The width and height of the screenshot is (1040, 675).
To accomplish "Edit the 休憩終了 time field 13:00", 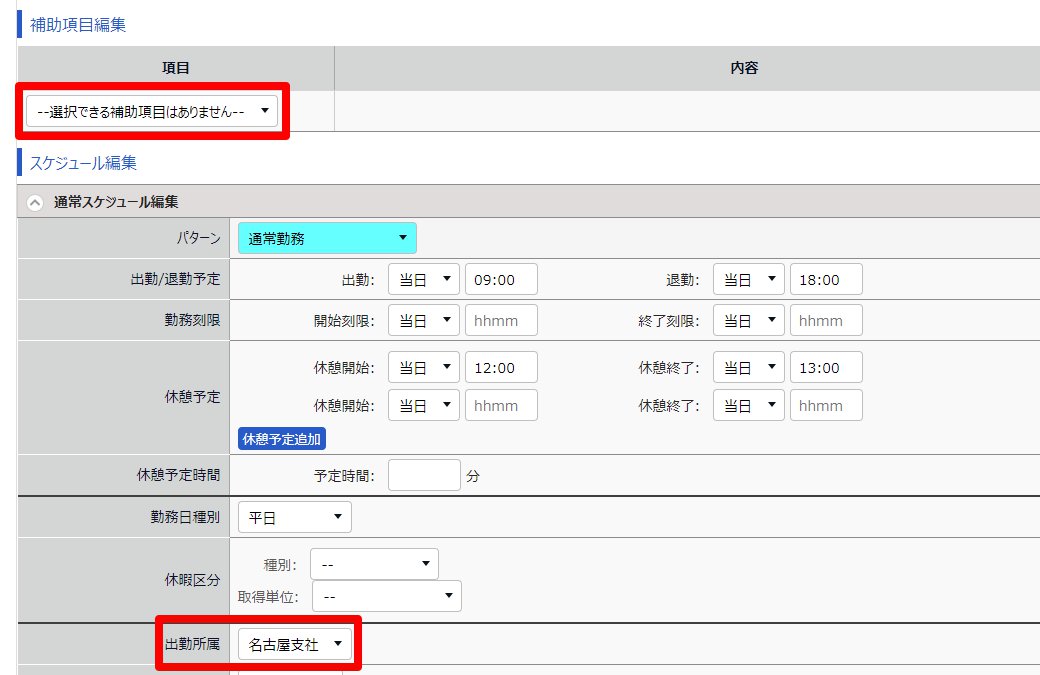I will (826, 367).
